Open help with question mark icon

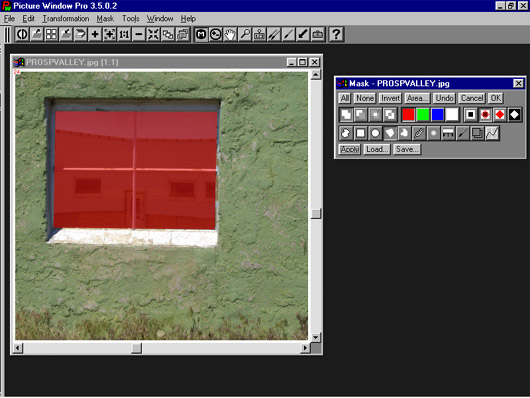(336, 34)
